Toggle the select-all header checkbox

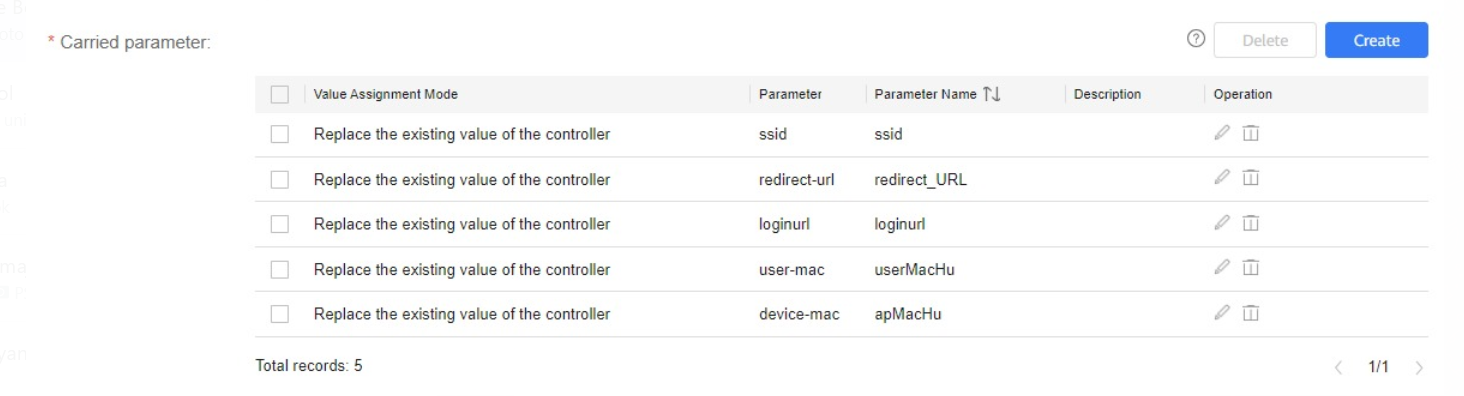[280, 95]
